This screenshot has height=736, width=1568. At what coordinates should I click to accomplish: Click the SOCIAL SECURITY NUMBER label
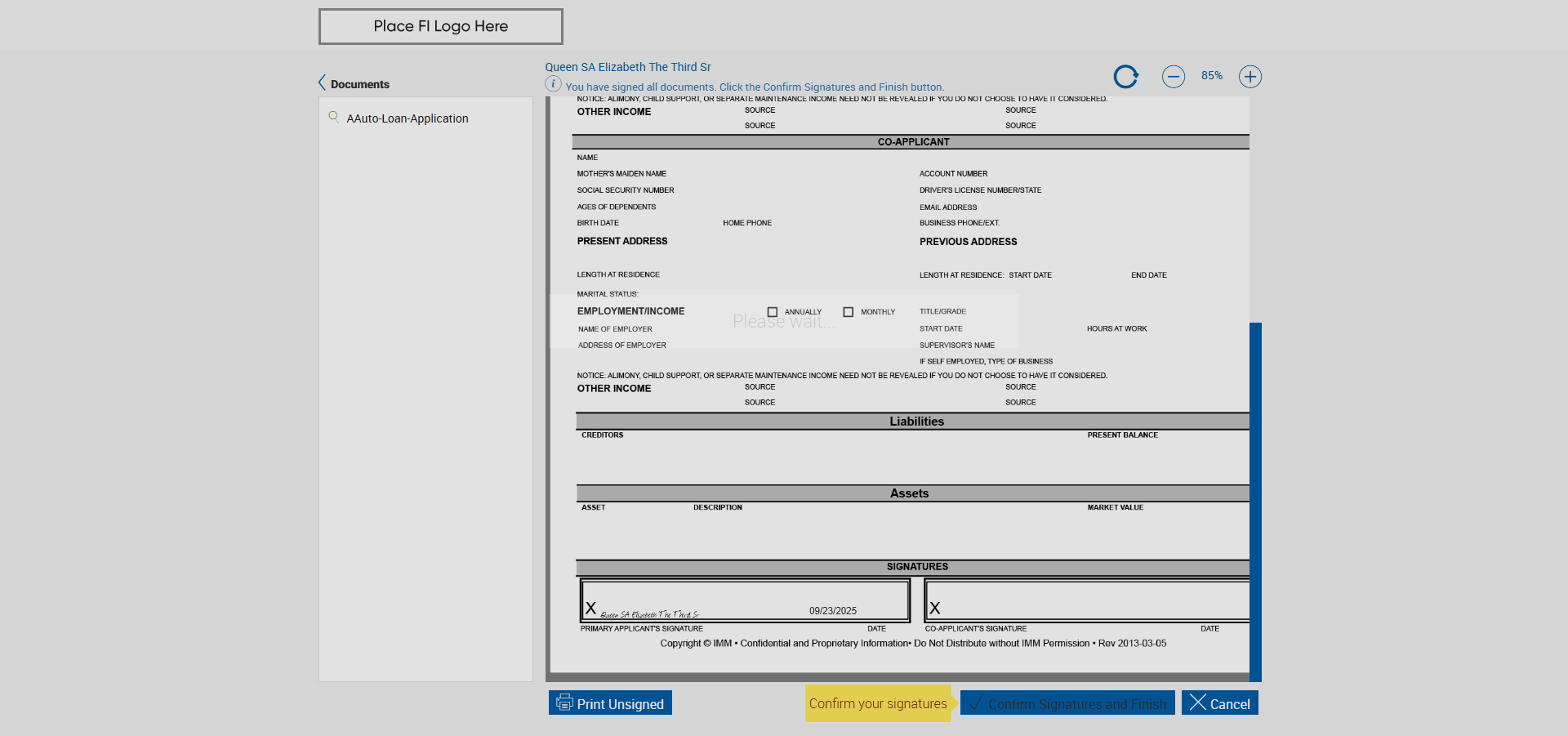coord(626,190)
